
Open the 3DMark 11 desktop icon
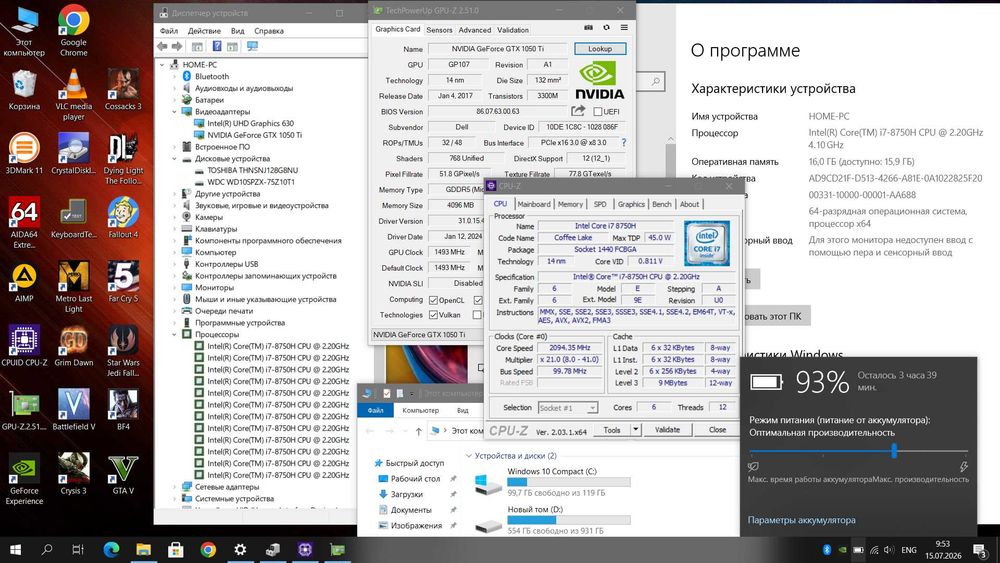click(x=24, y=154)
